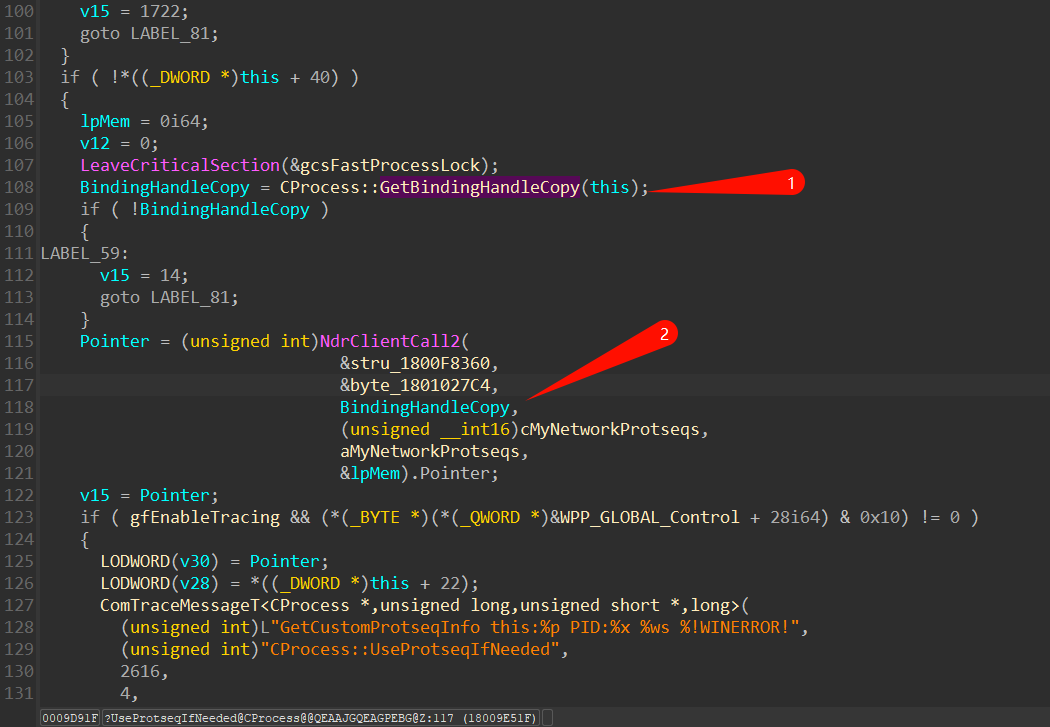The image size is (1050, 727).
Task: Click the stru_1800F8360 argument
Action: [423, 363]
